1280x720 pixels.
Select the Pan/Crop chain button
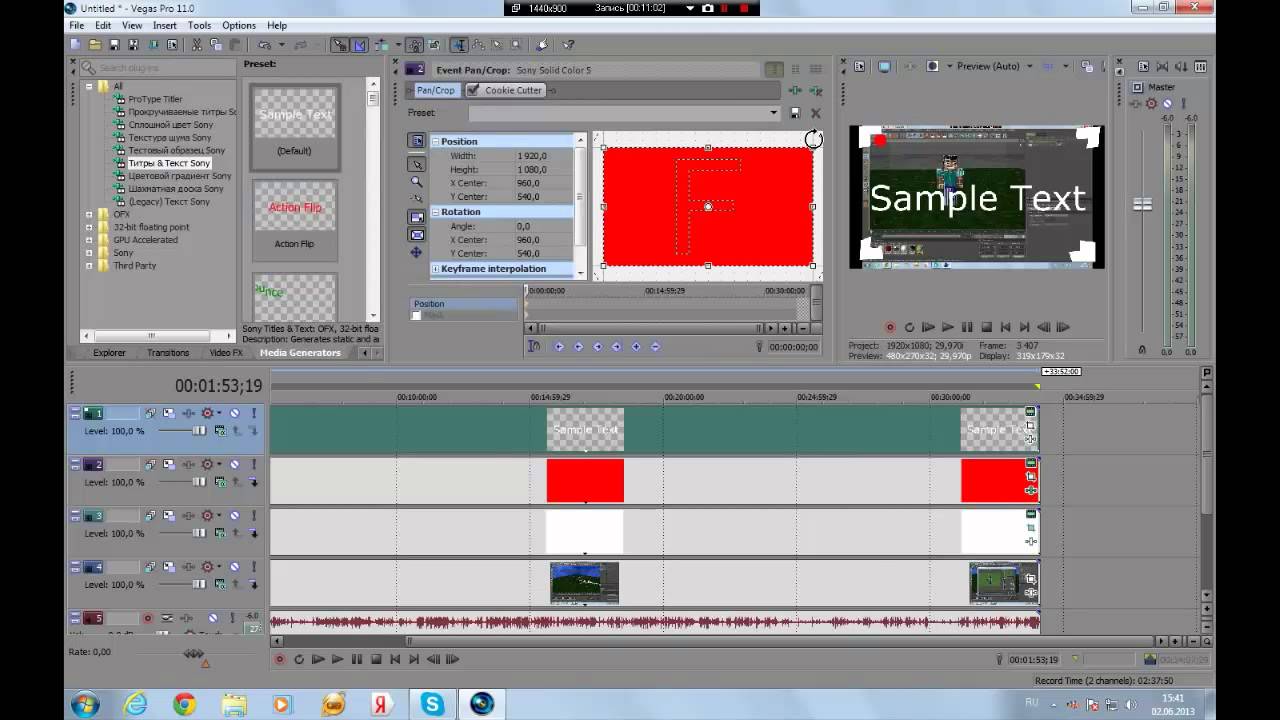436,90
